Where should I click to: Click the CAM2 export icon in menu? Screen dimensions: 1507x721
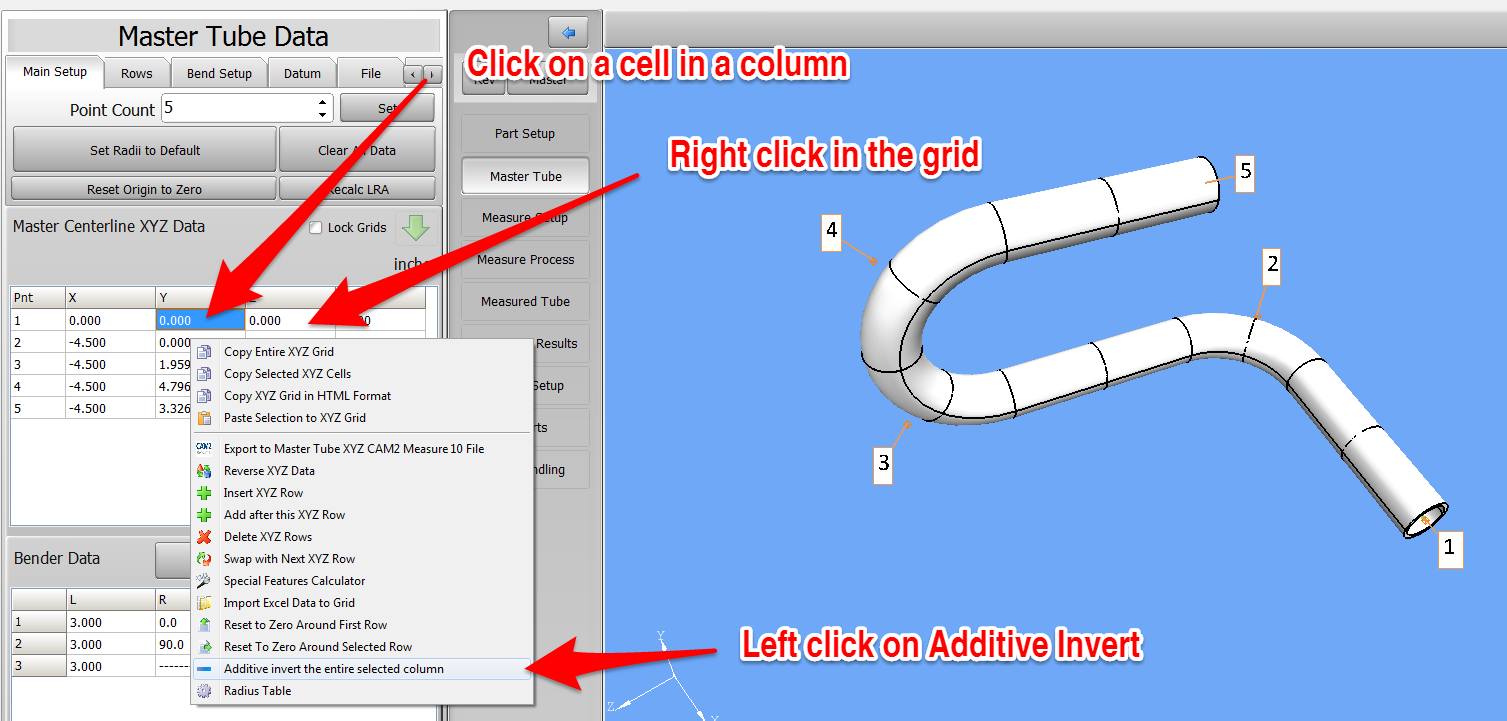pyautogui.click(x=204, y=449)
